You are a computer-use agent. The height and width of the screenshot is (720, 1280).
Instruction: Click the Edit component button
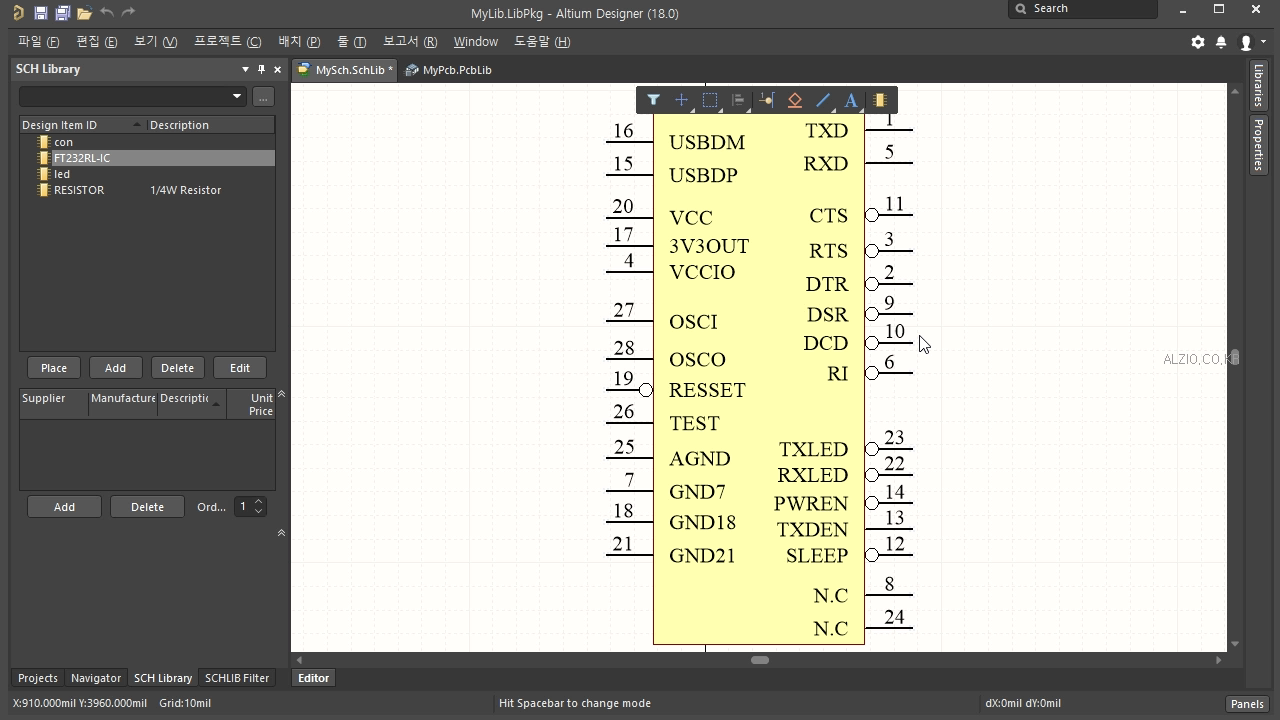239,368
